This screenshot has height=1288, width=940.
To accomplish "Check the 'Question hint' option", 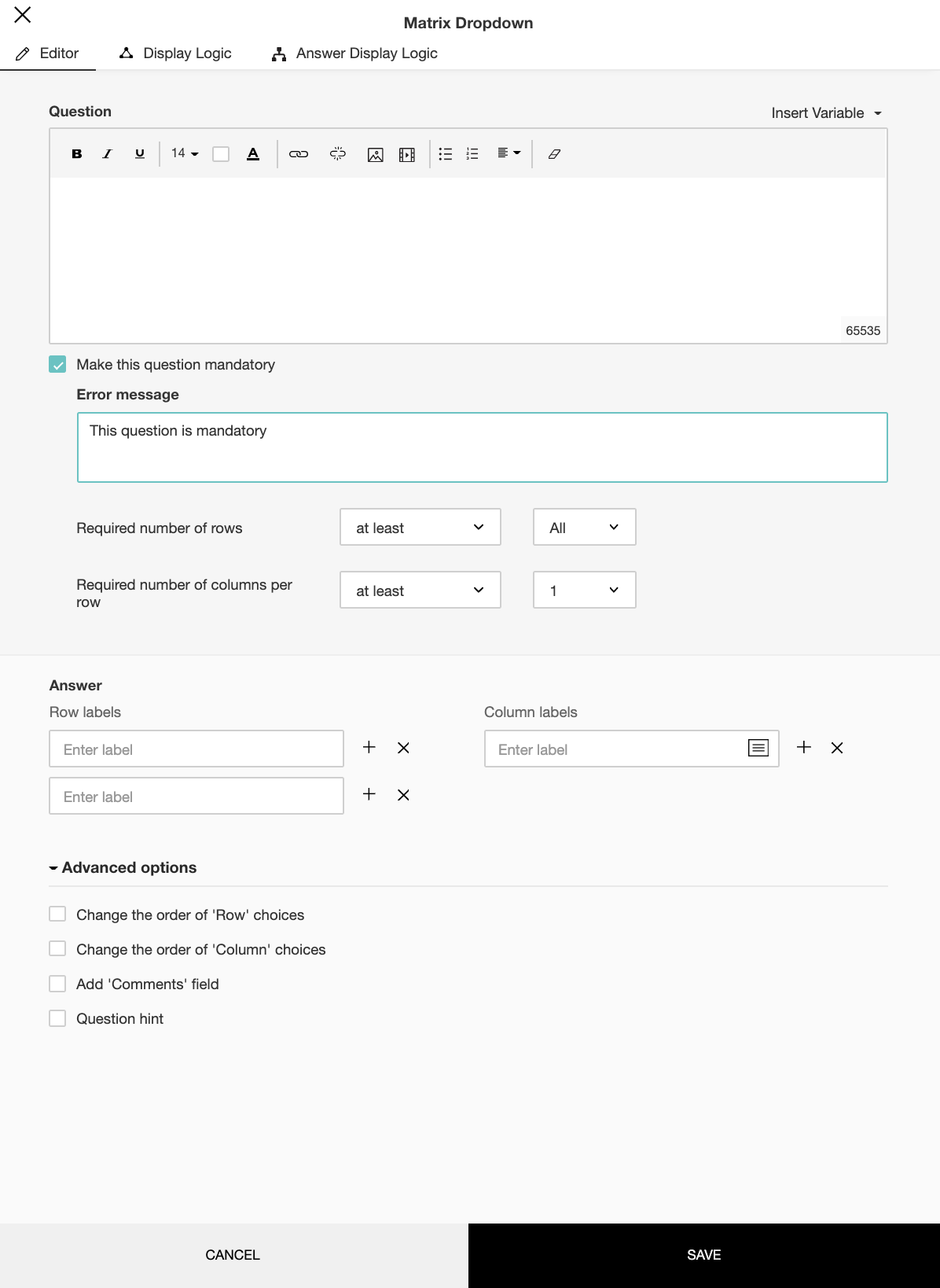I will click(x=57, y=1018).
